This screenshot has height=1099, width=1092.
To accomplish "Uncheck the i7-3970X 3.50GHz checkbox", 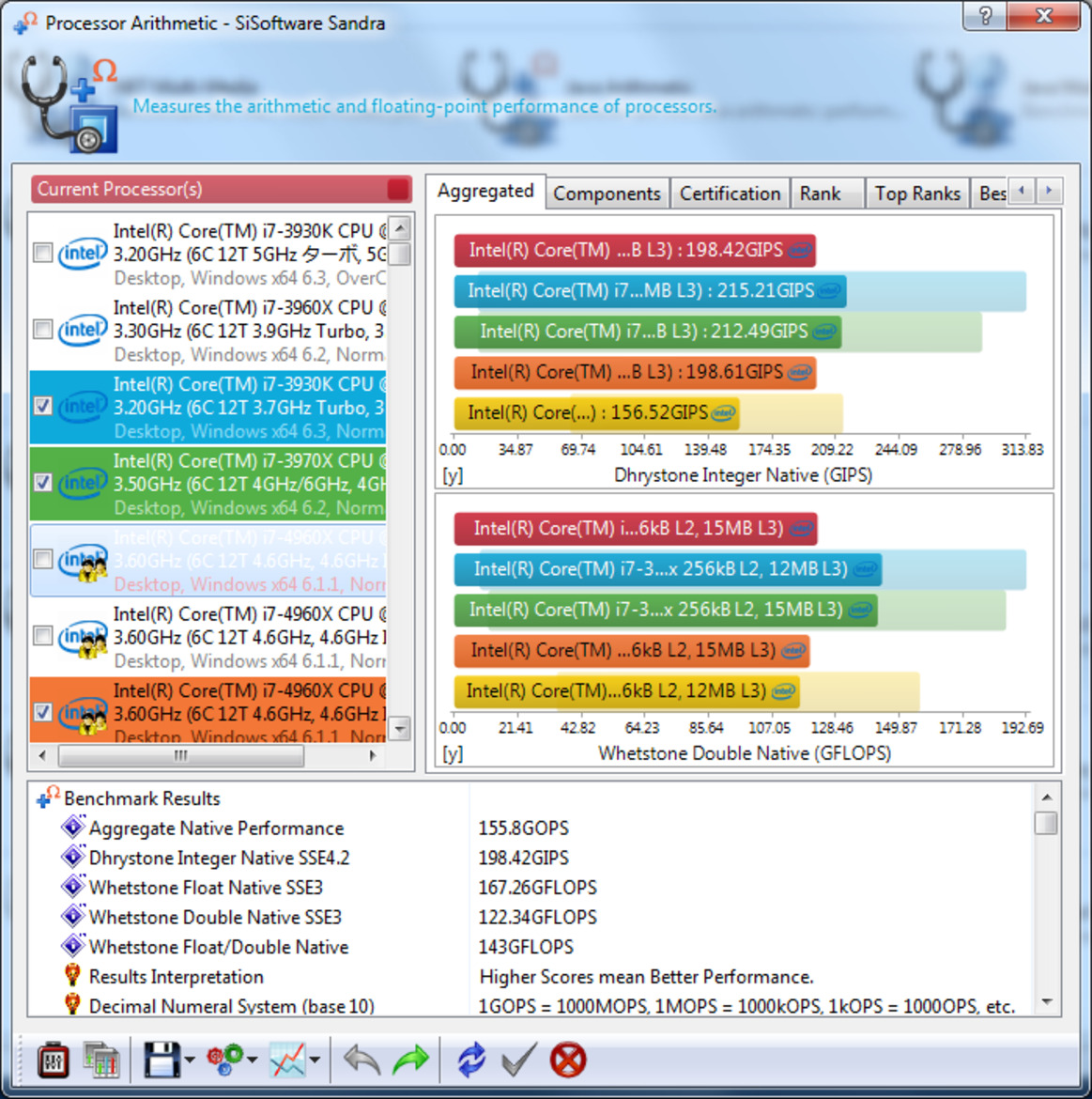I will tap(43, 482).
